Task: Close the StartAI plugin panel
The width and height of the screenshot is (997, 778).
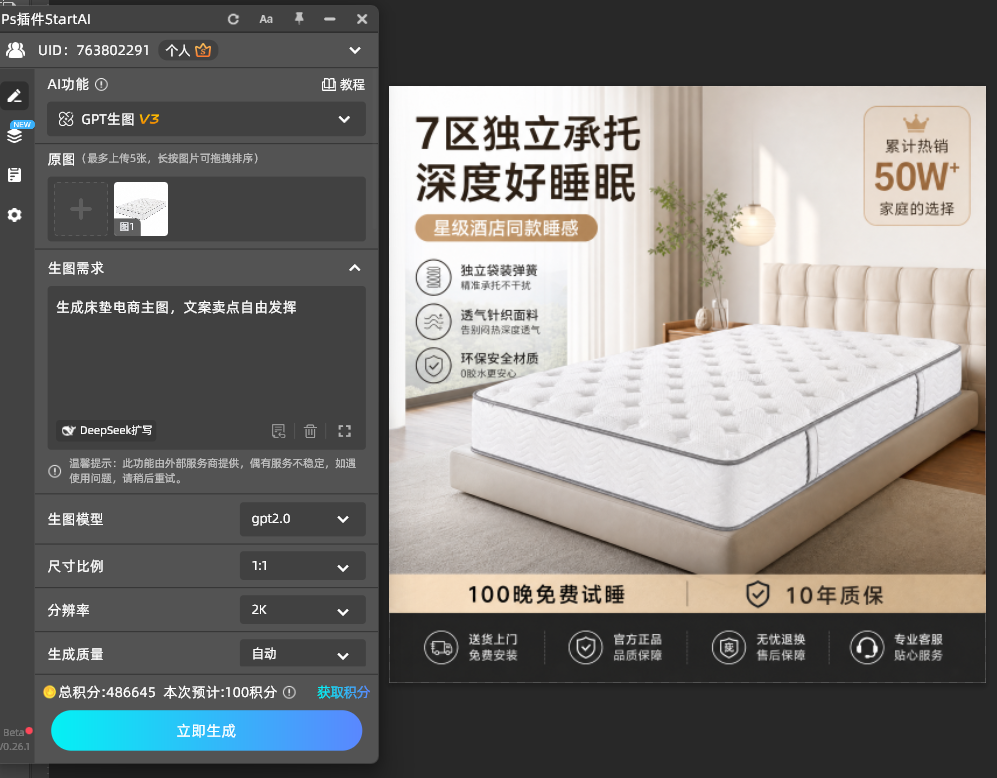Action: [x=362, y=19]
